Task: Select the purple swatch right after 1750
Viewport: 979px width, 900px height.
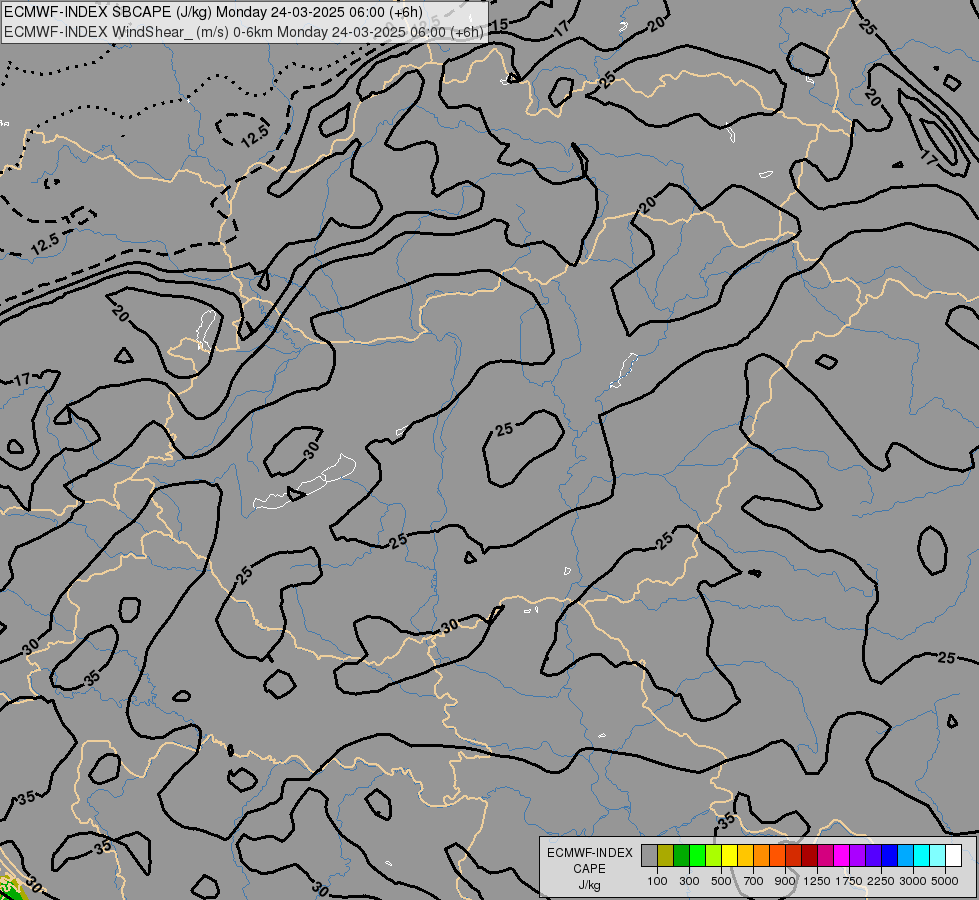Action: pyautogui.click(x=857, y=856)
